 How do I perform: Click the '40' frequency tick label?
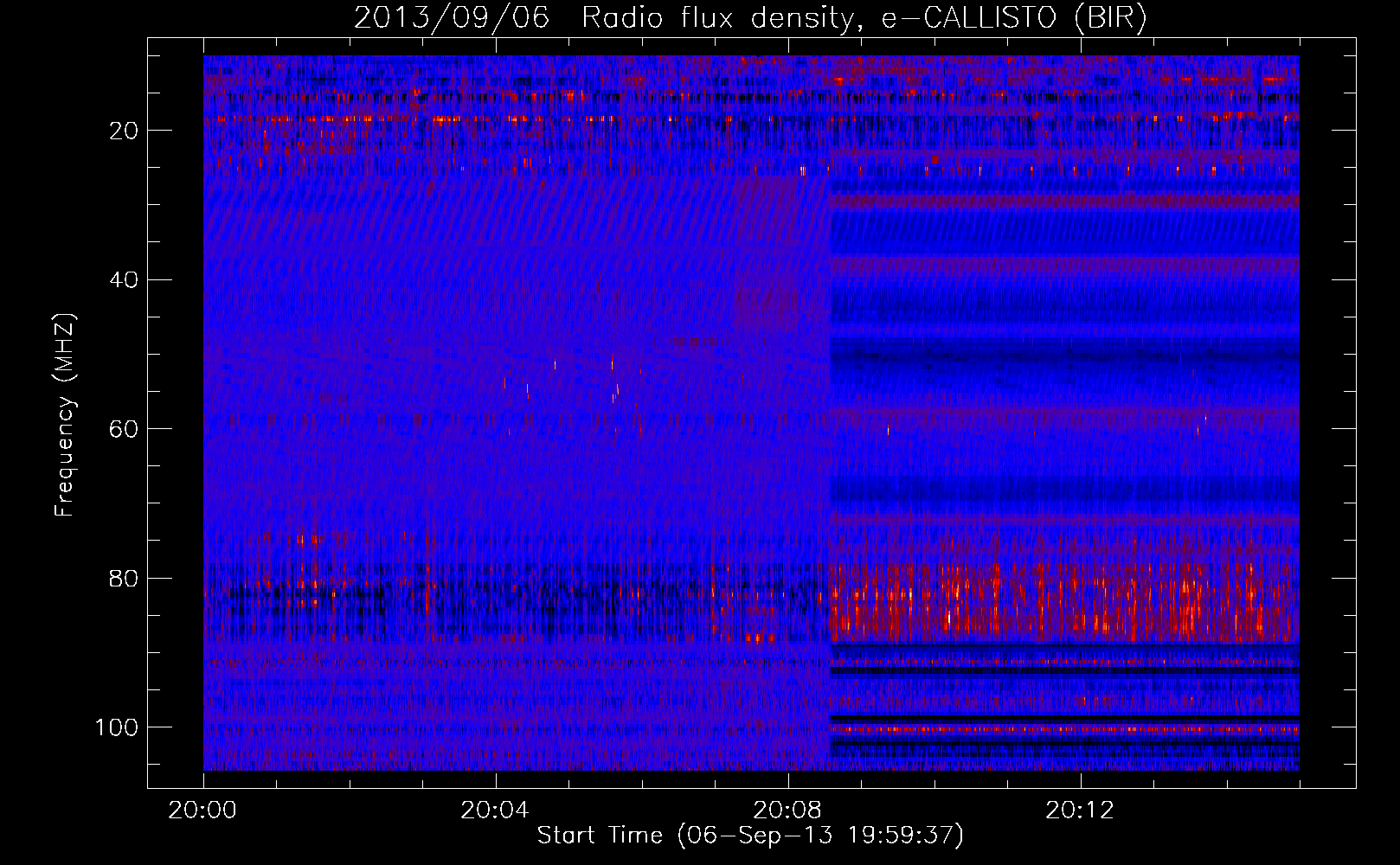124,280
